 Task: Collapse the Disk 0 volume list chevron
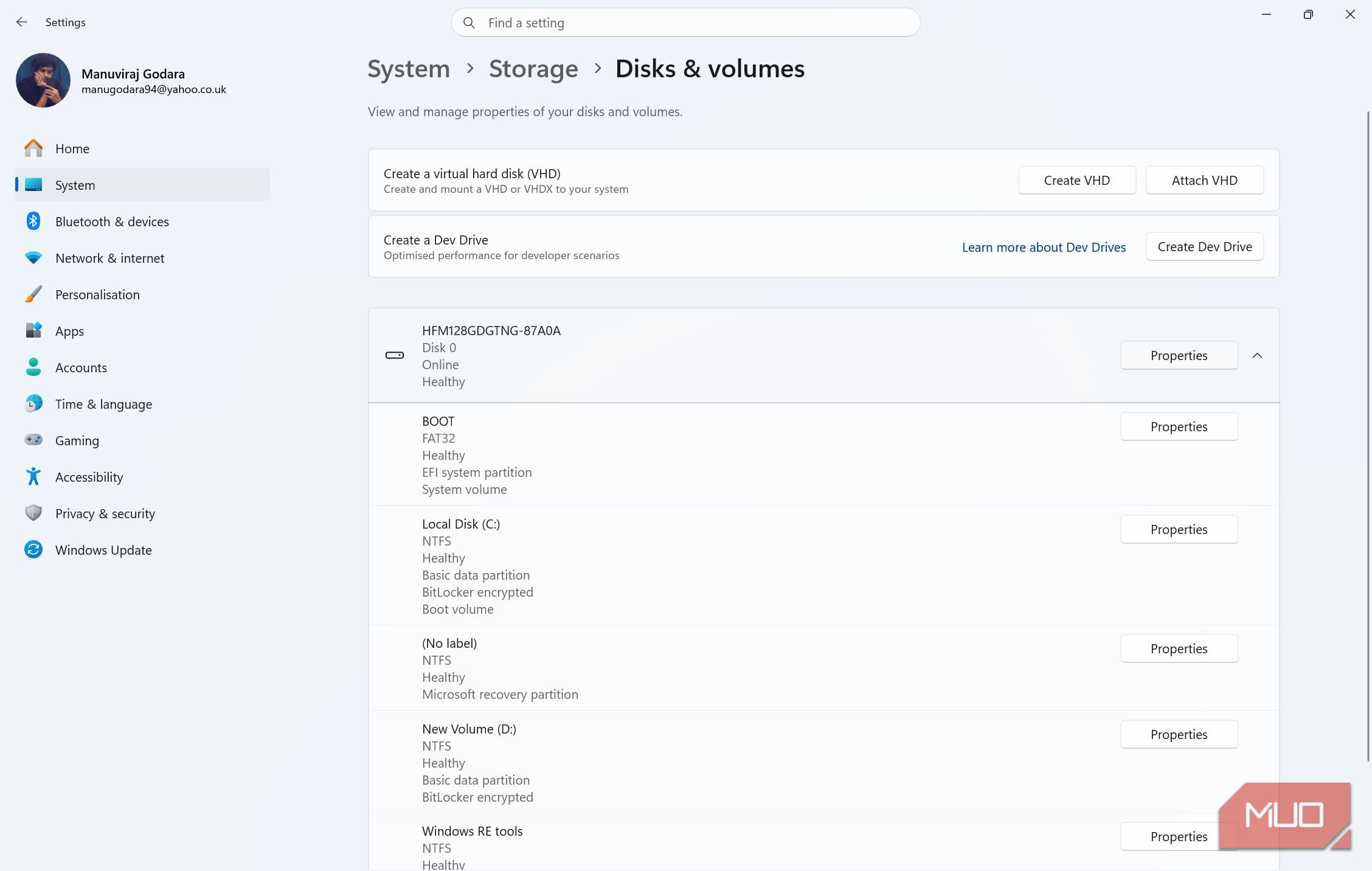tap(1258, 355)
